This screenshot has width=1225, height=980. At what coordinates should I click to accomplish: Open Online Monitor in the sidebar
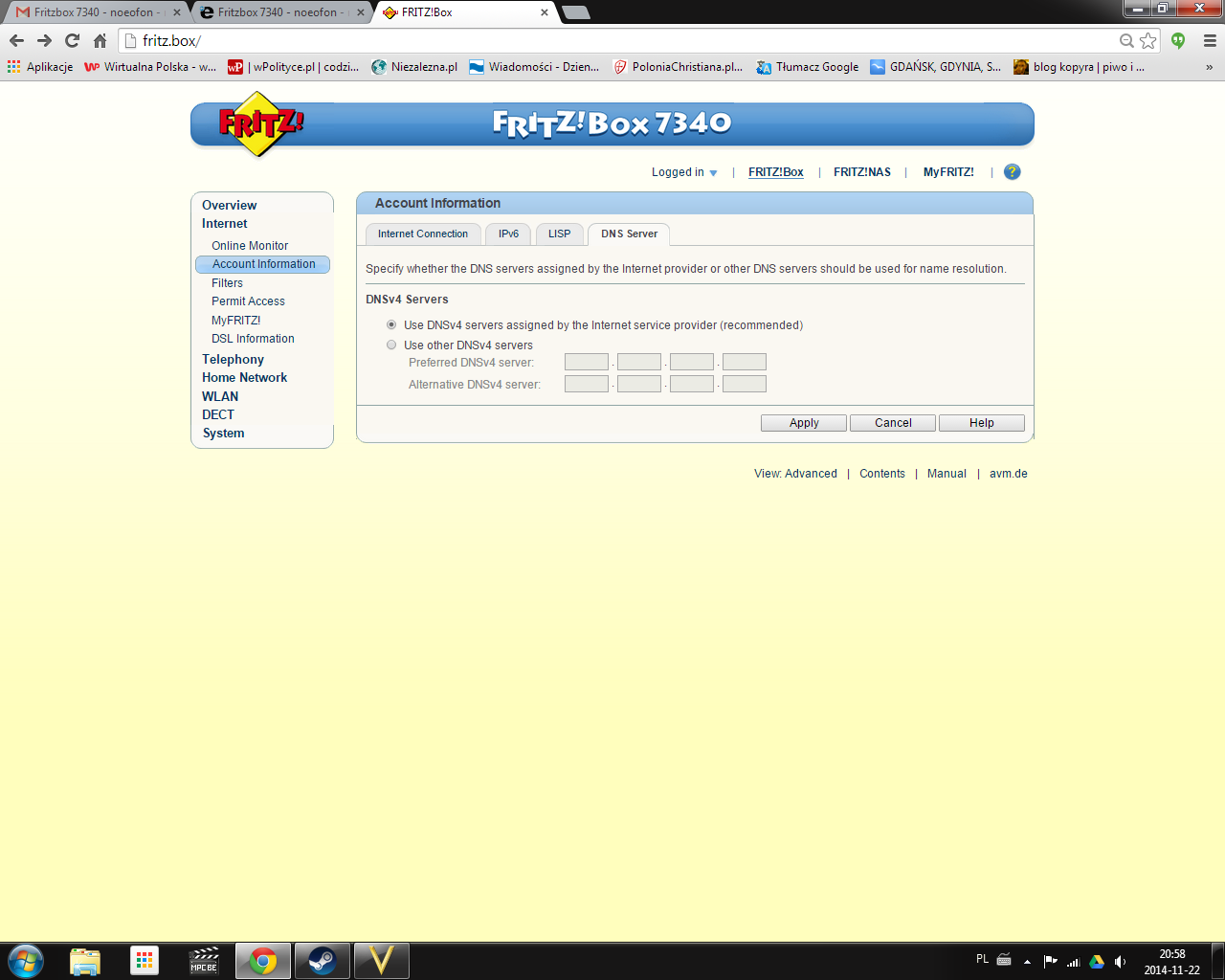(250, 246)
